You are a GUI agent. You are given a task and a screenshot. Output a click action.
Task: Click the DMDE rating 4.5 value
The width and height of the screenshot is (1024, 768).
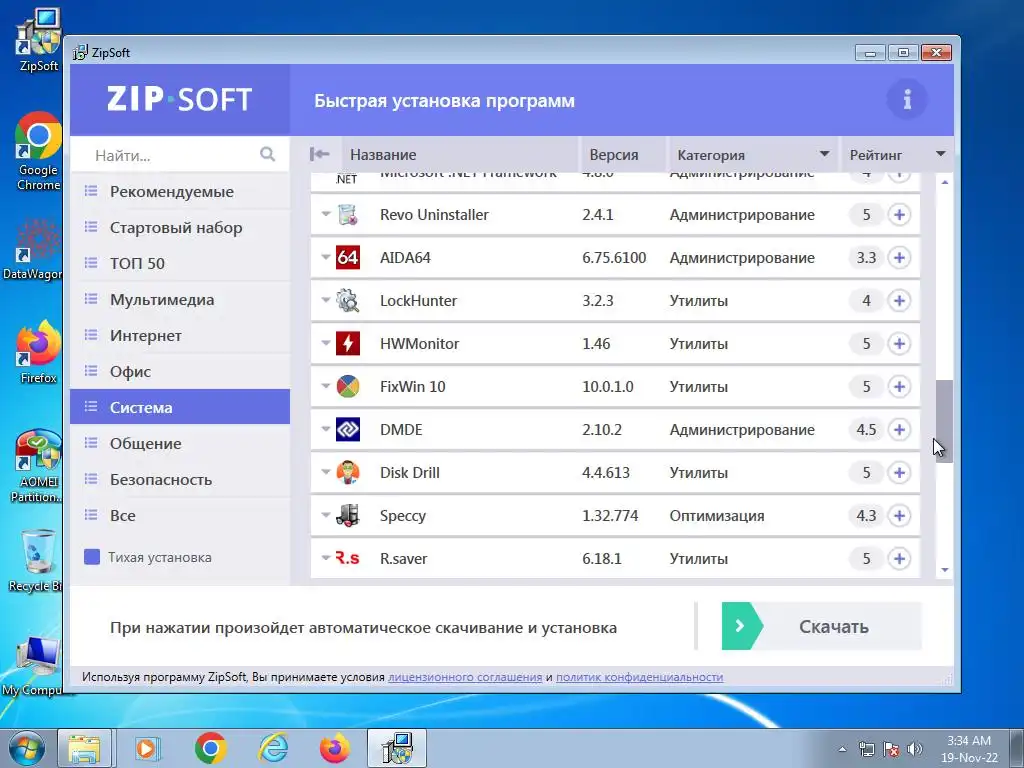point(866,430)
